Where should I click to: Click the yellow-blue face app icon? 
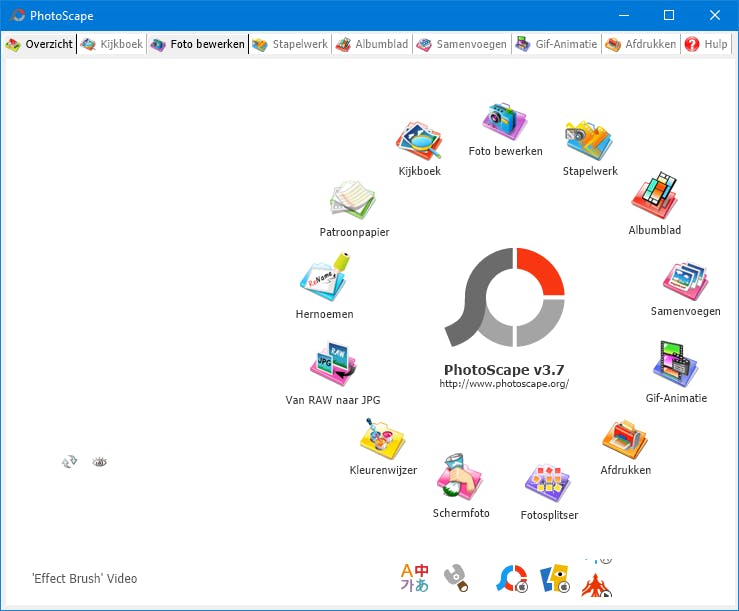tap(555, 578)
